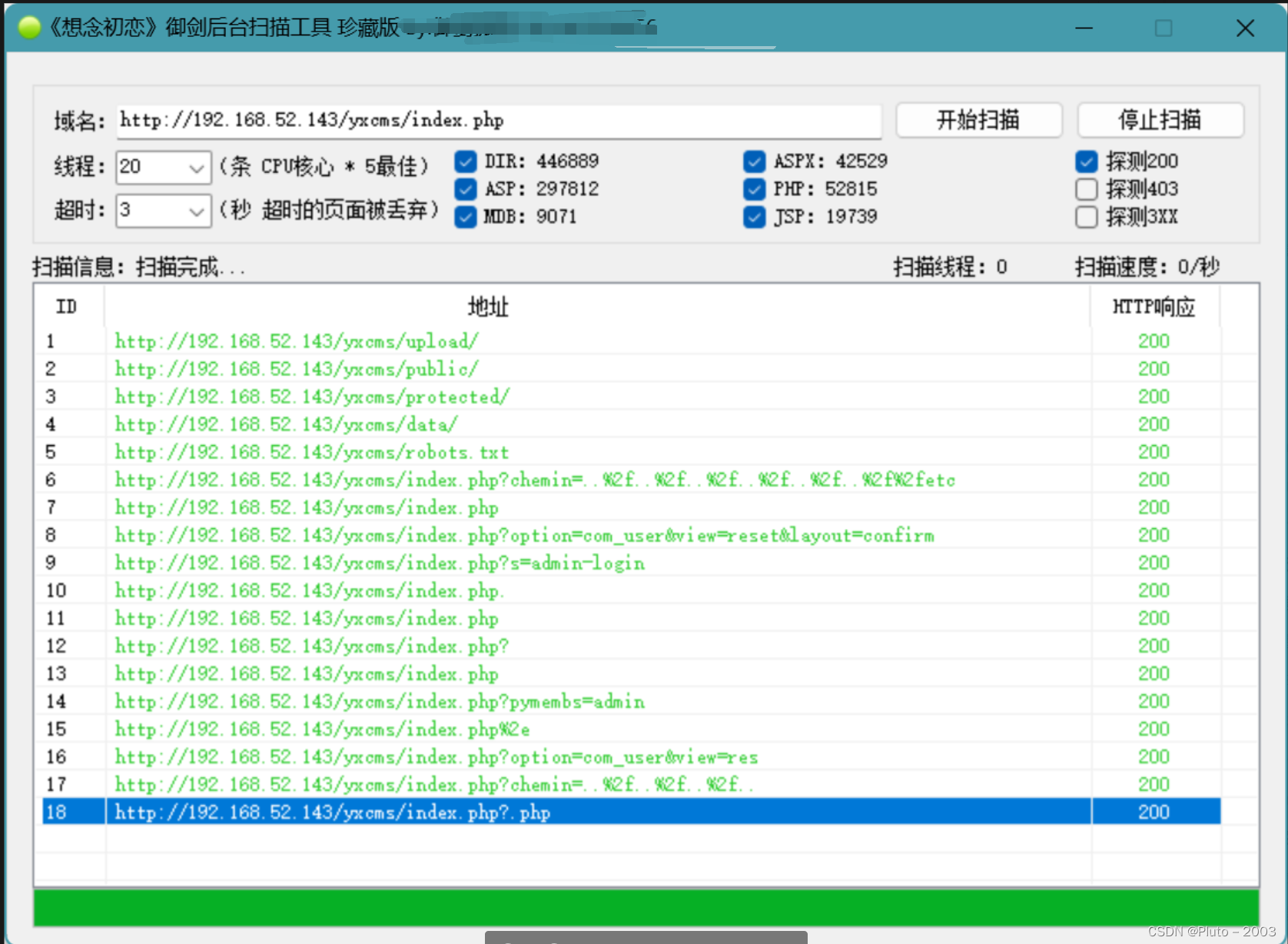Select row with yxcms/upload/ URL
Viewport: 1288px width, 944px height.
coord(631,341)
